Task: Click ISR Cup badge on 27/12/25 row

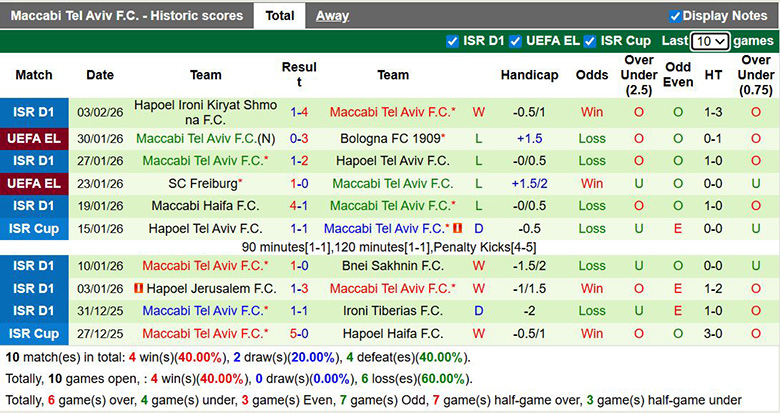Action: [33, 334]
